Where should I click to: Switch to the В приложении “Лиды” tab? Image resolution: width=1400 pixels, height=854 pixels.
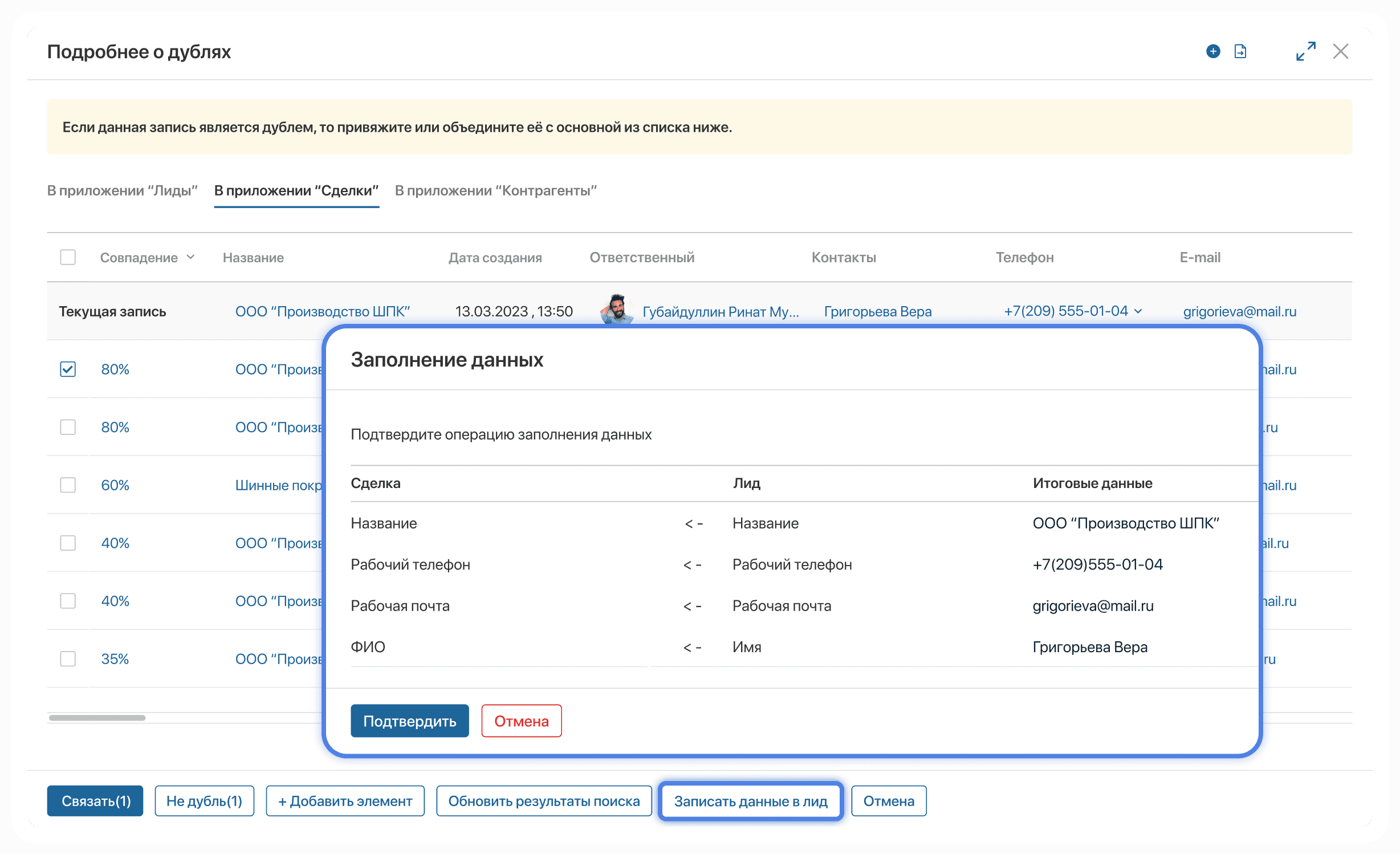pyautogui.click(x=122, y=191)
